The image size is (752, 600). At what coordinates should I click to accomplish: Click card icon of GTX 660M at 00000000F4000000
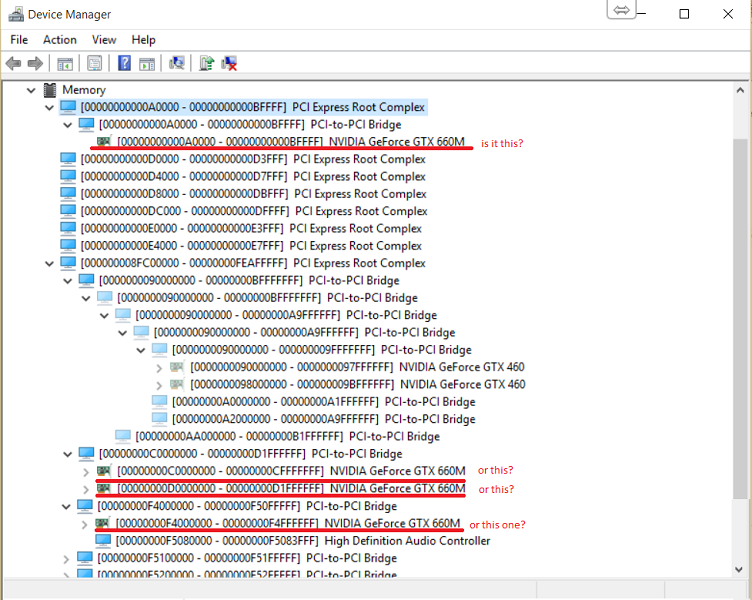pos(103,523)
